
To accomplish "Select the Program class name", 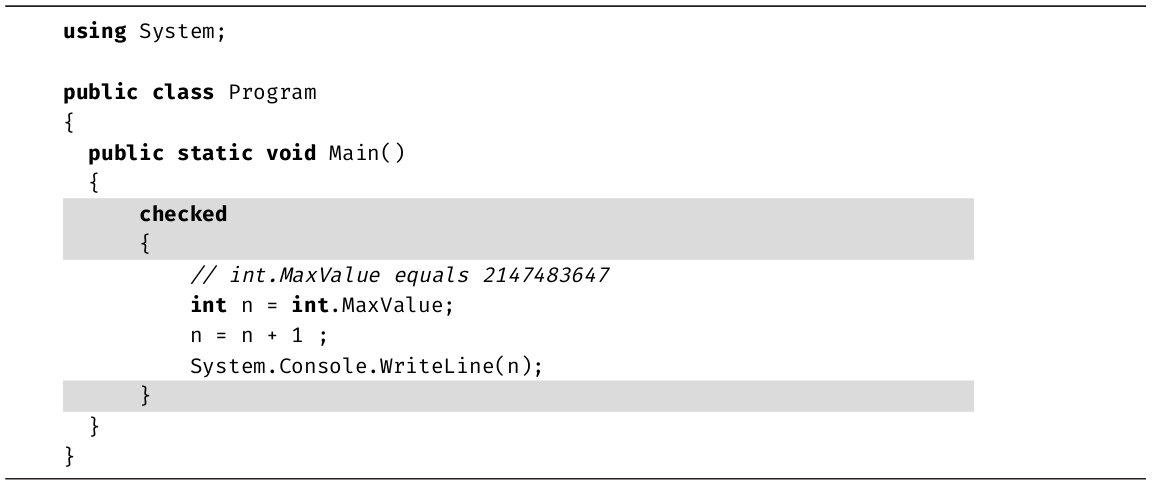I will tap(272, 93).
